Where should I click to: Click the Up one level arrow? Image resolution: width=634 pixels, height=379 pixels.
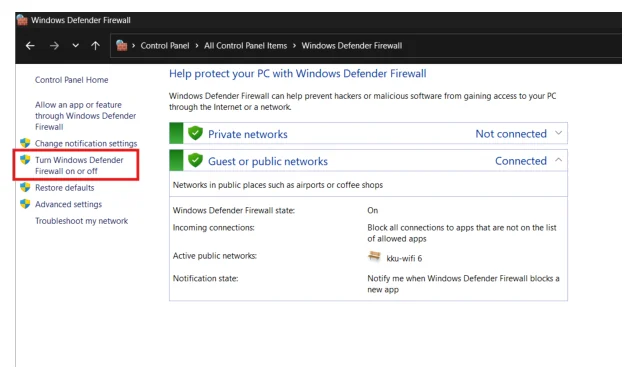pyautogui.click(x=95, y=46)
